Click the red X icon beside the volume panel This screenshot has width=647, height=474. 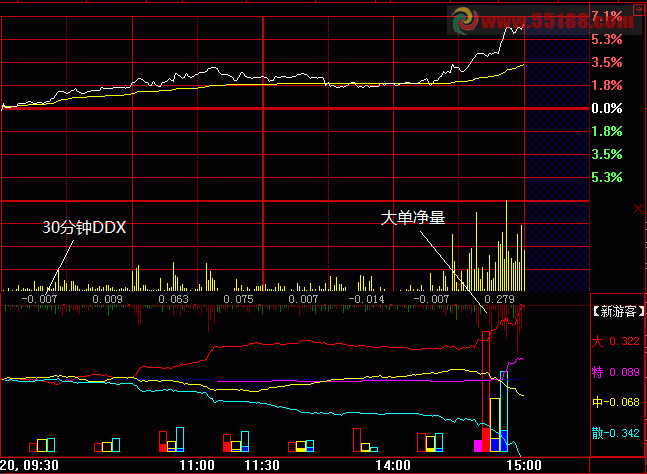click(x=638, y=209)
